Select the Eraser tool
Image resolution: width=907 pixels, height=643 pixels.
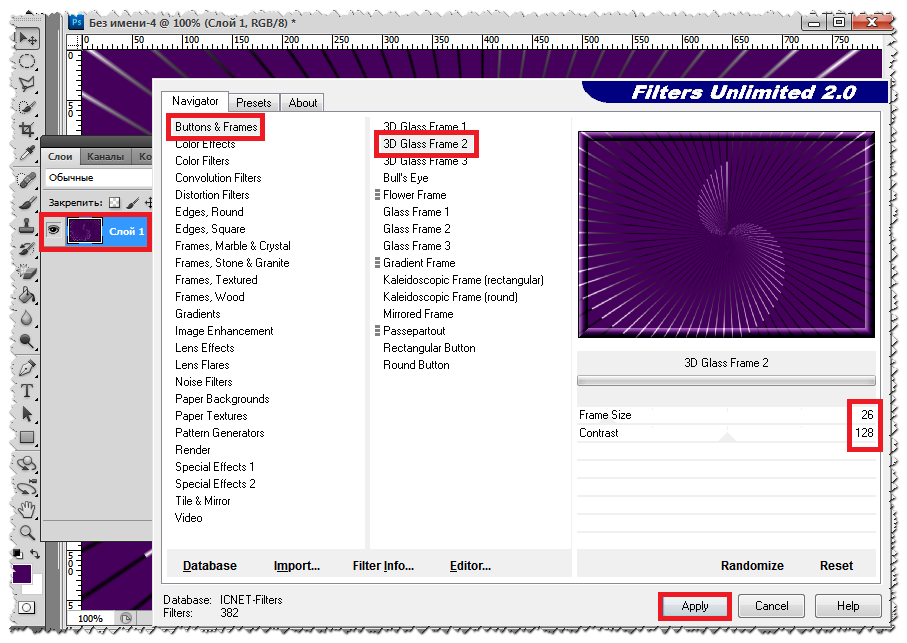point(27,272)
